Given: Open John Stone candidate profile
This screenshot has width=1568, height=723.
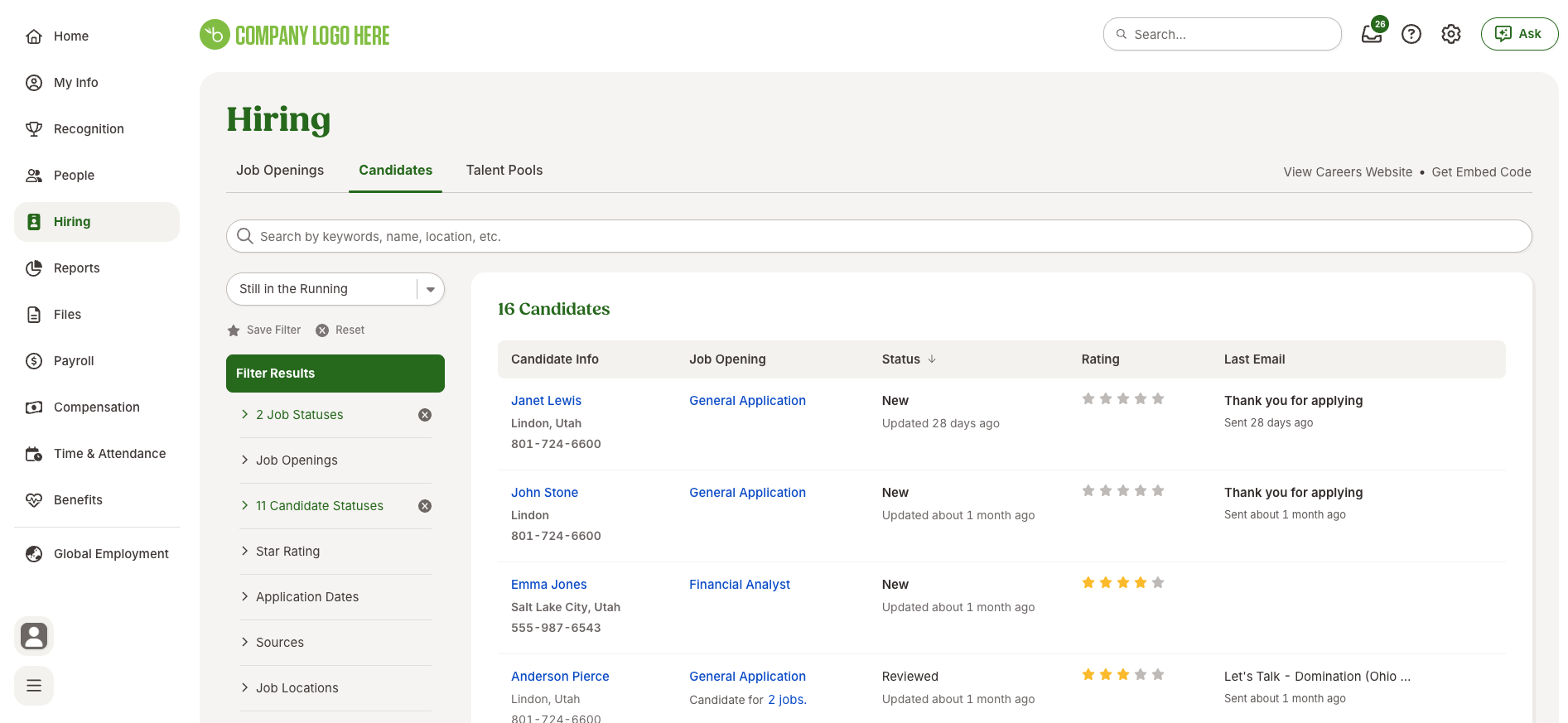Looking at the screenshot, I should pos(544,493).
